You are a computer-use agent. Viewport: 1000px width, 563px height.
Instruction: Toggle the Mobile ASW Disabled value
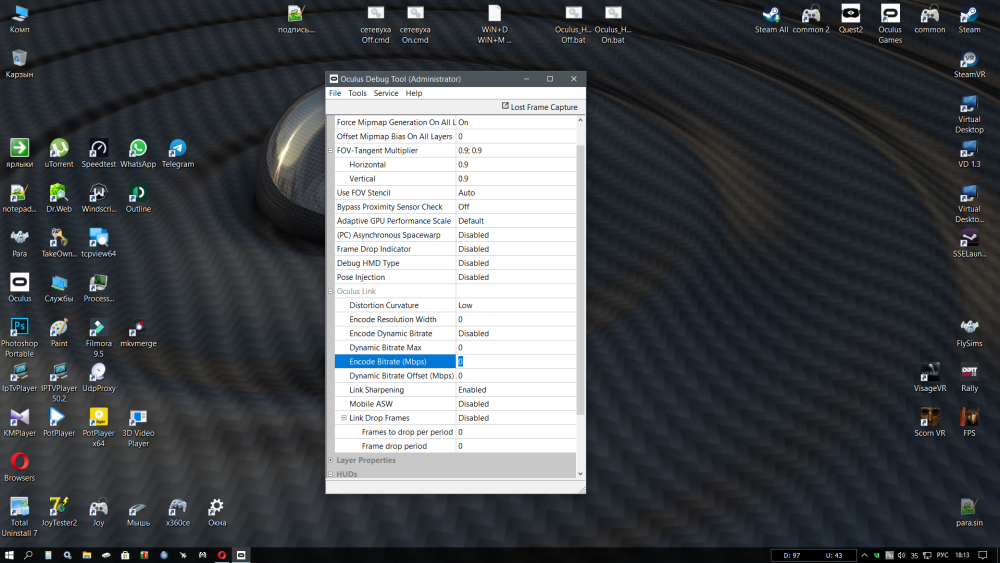[x=516, y=404]
